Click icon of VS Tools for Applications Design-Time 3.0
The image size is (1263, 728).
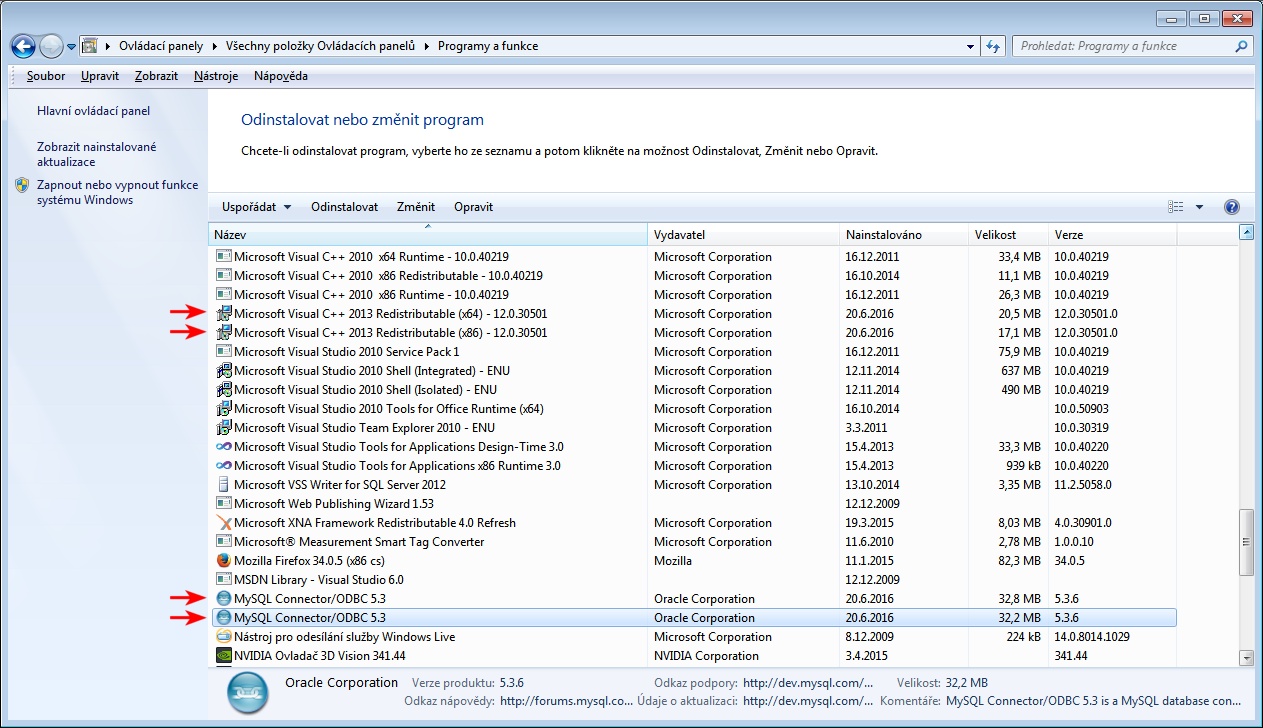click(x=224, y=447)
